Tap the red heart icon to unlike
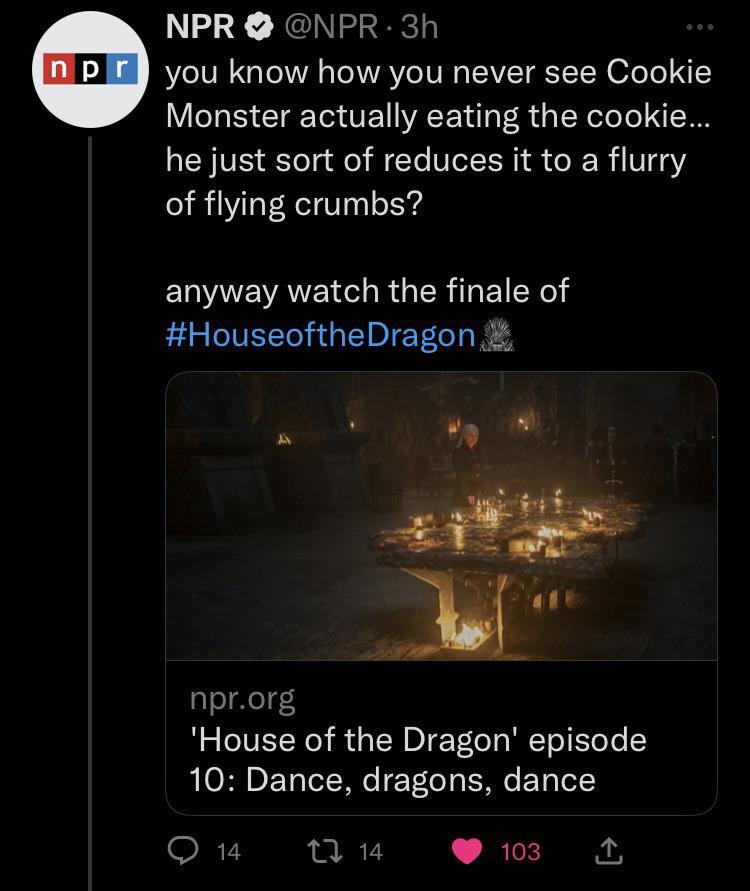The image size is (750, 891). point(466,852)
